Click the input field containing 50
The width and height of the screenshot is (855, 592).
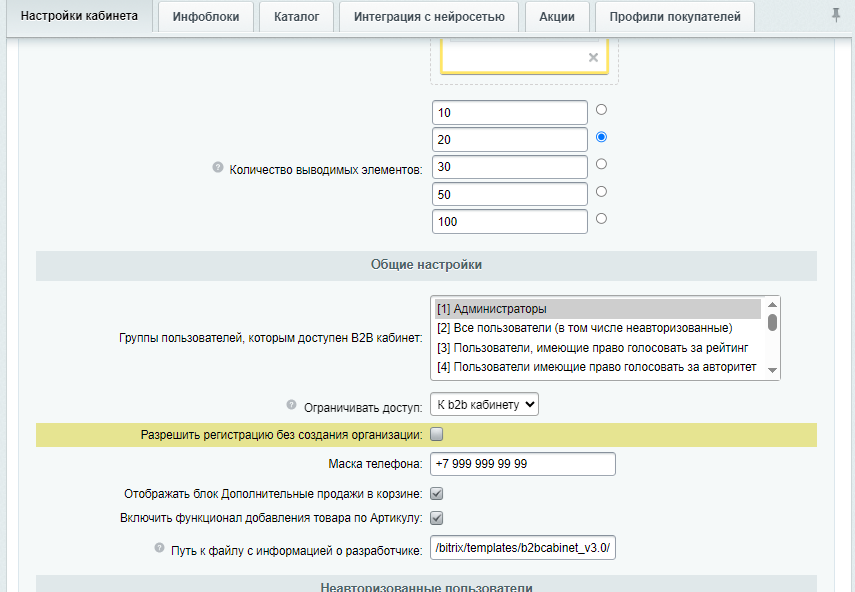click(x=510, y=195)
